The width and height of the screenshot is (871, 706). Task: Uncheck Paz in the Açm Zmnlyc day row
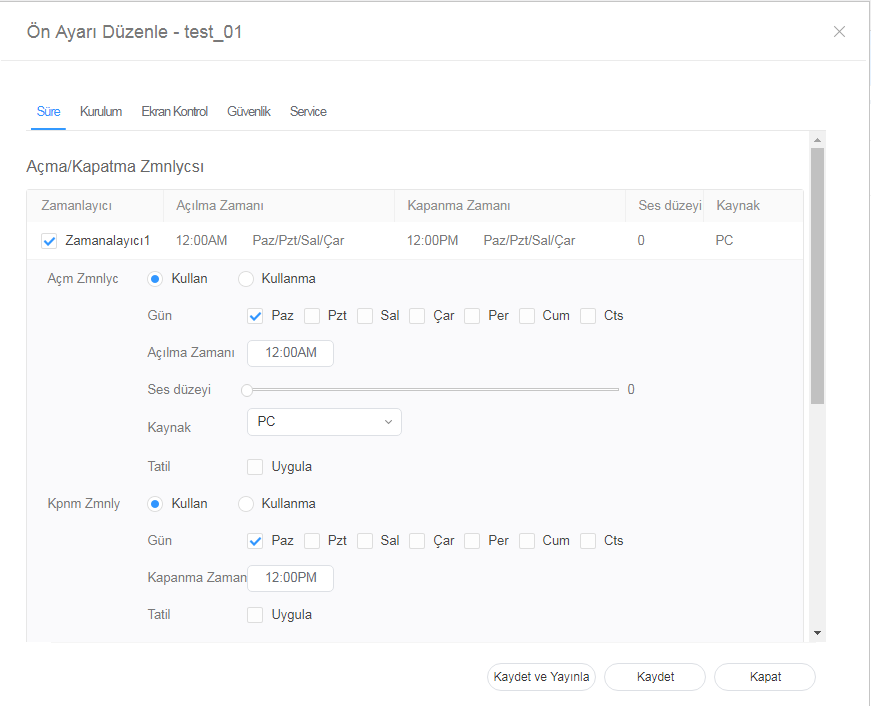tap(255, 316)
